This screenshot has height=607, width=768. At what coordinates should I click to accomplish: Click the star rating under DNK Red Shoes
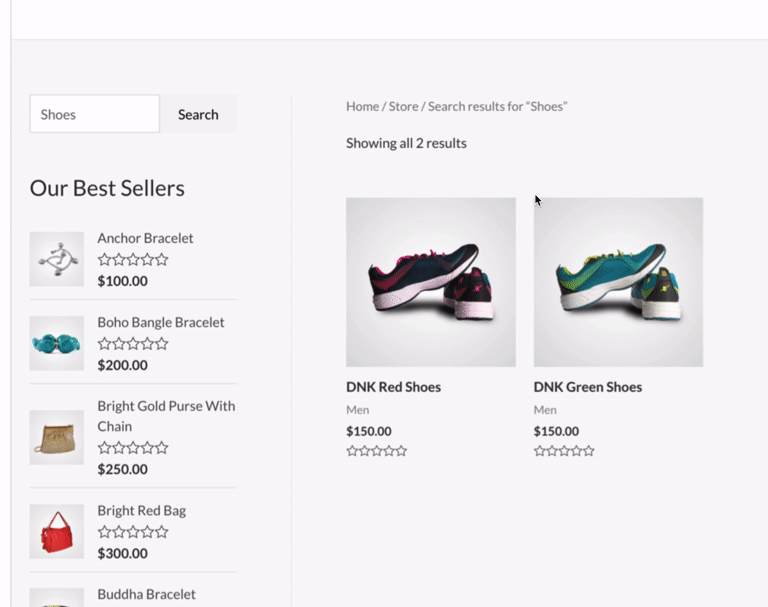click(x=377, y=451)
